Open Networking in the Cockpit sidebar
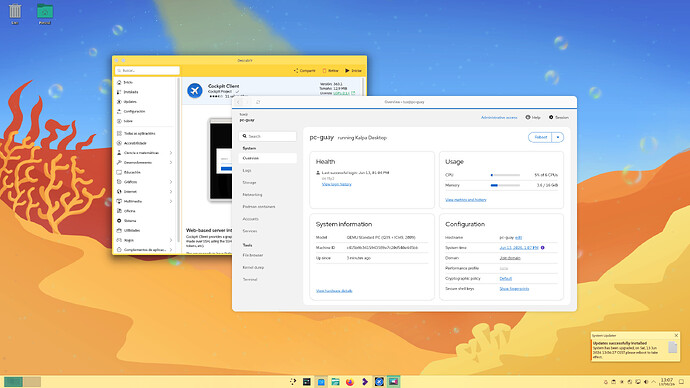The image size is (690, 388). click(252, 194)
